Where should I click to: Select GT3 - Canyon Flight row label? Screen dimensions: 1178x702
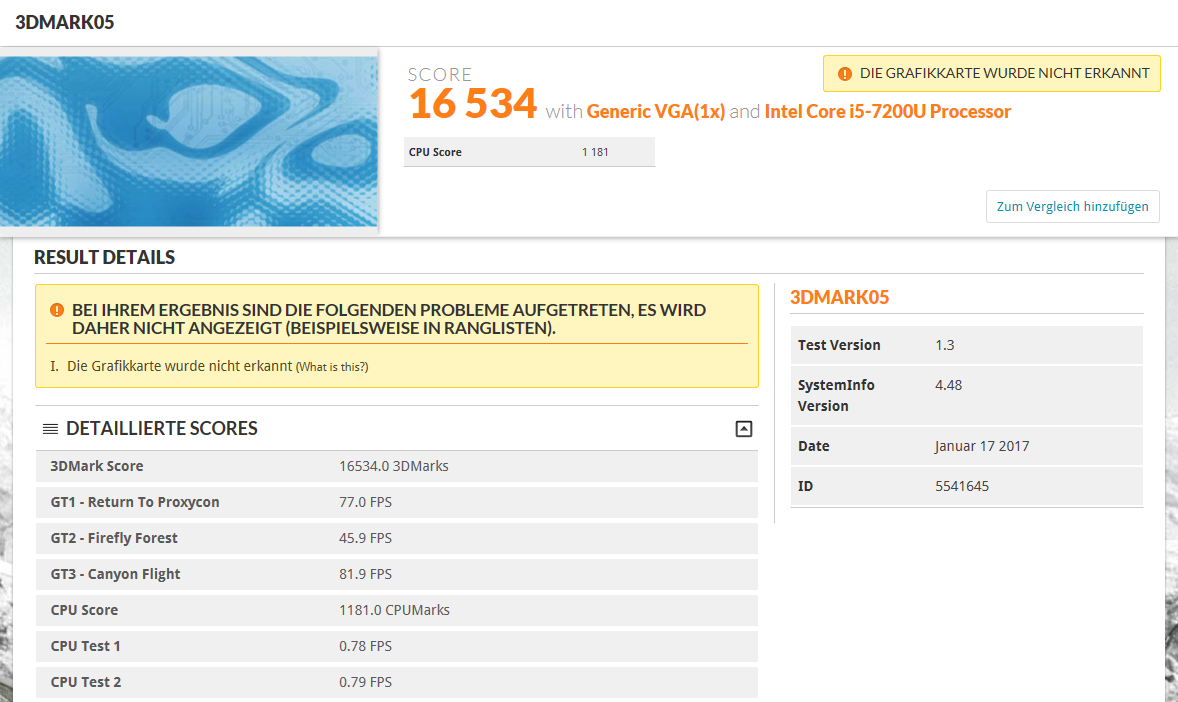(x=115, y=574)
